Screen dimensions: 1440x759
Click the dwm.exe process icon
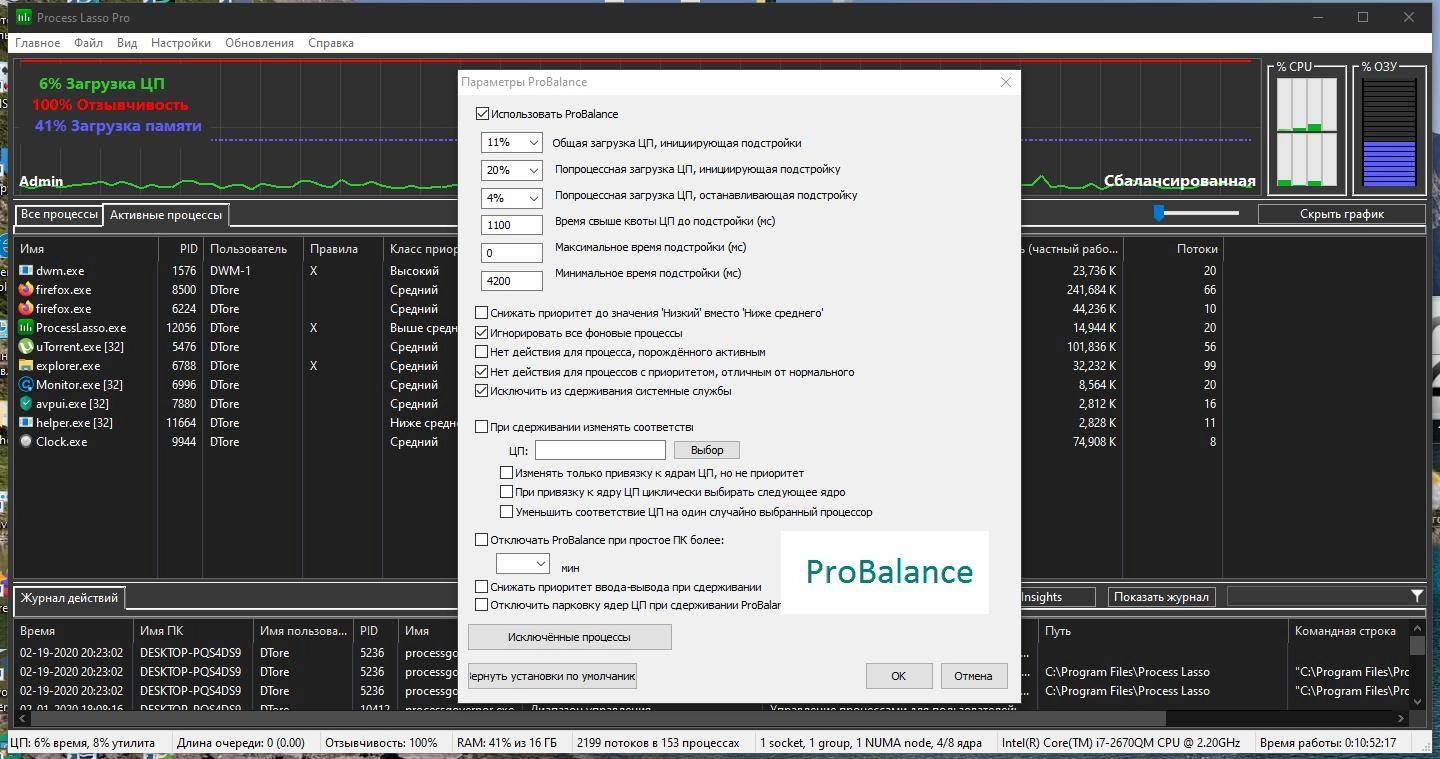click(26, 270)
